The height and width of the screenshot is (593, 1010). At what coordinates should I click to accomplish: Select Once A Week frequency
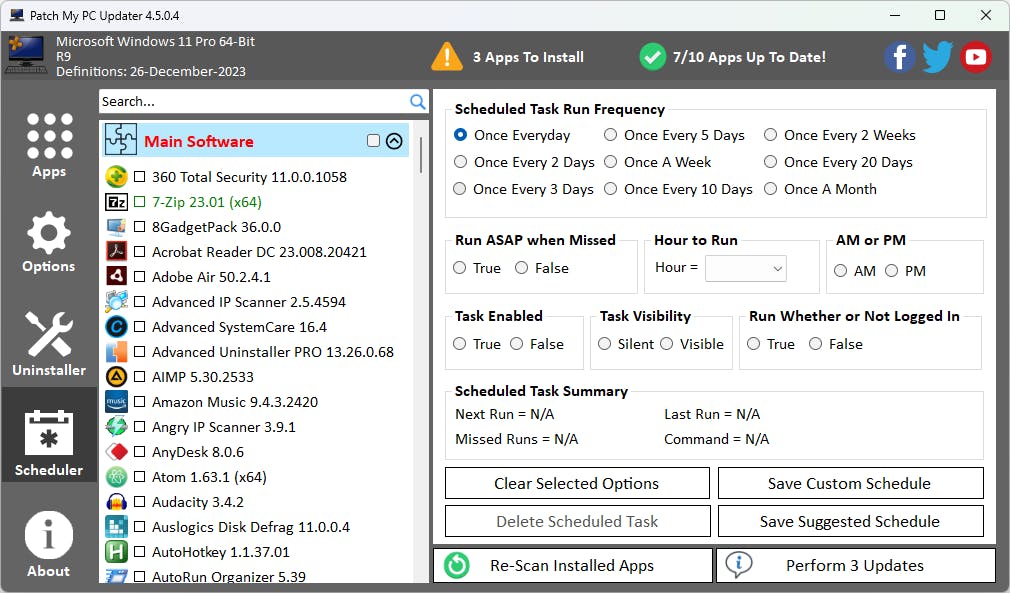[610, 162]
